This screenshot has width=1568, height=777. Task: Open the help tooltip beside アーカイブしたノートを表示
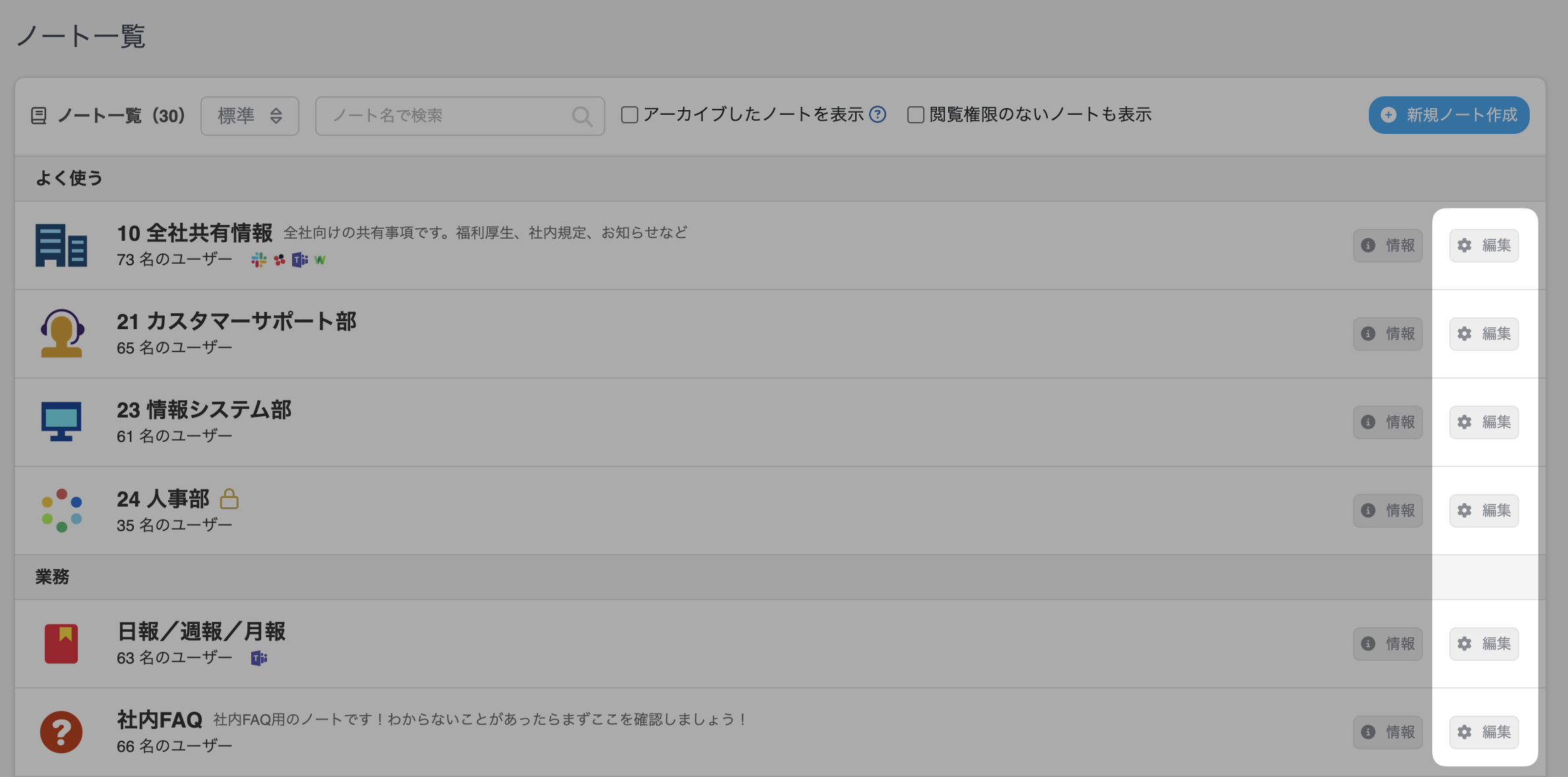[x=877, y=115]
